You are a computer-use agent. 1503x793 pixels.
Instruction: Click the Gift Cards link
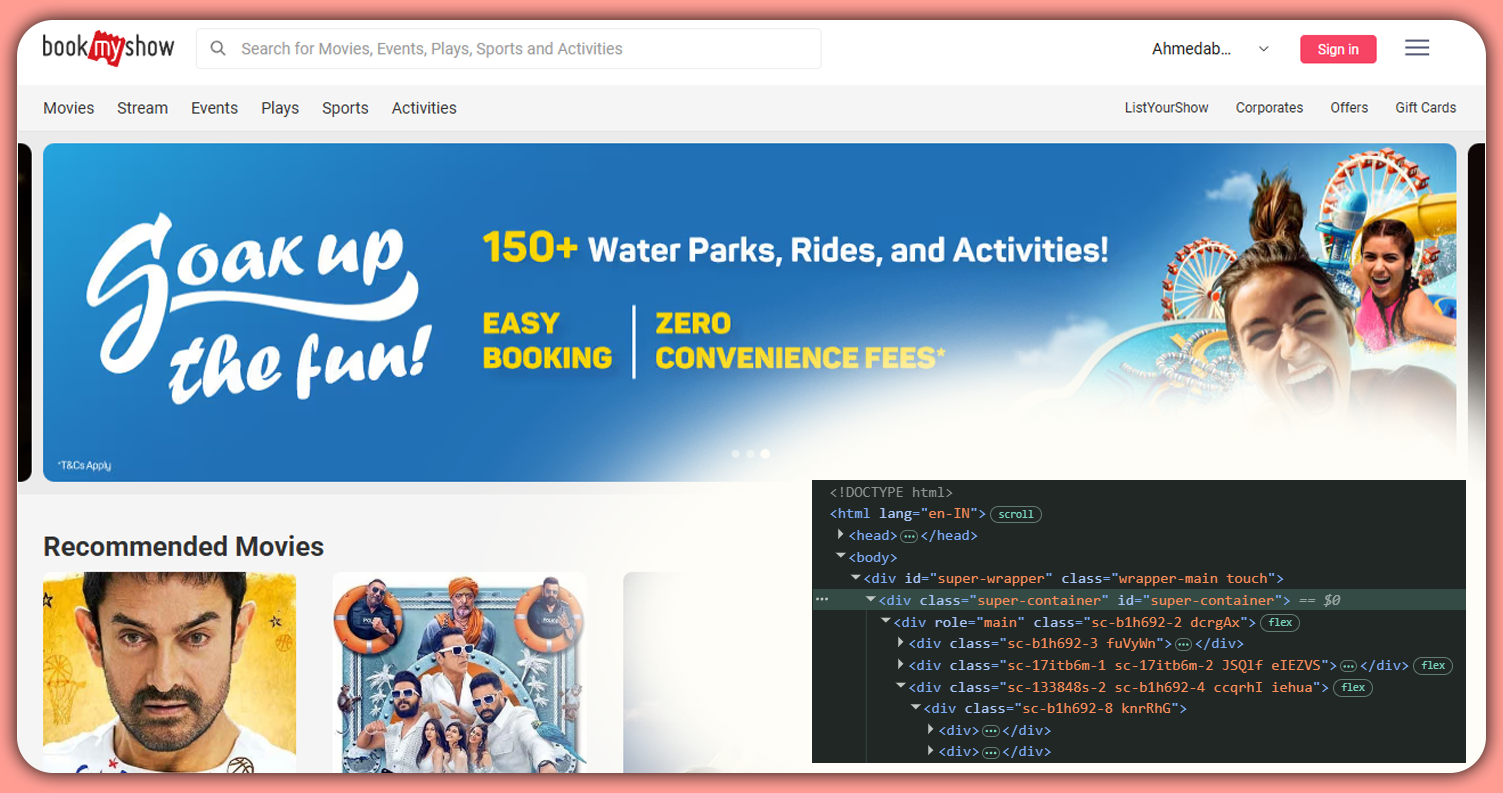[1426, 108]
